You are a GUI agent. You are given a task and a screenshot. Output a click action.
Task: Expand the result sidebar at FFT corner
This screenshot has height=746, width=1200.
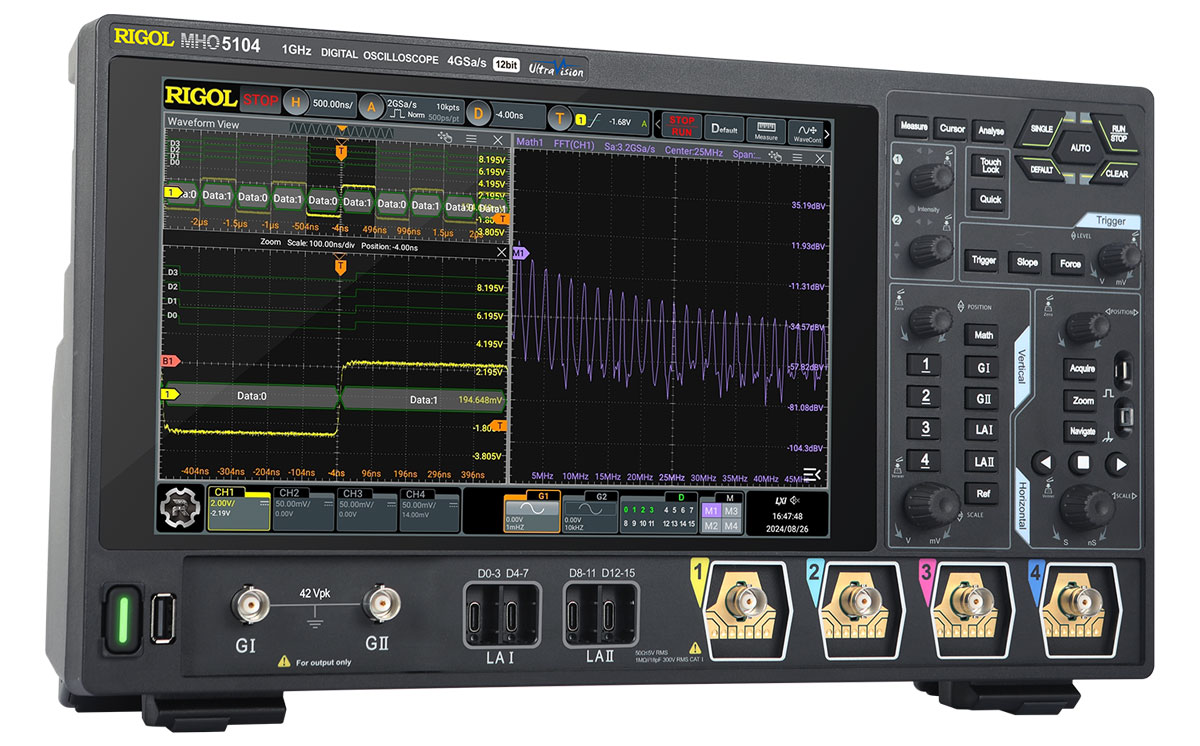[814, 474]
